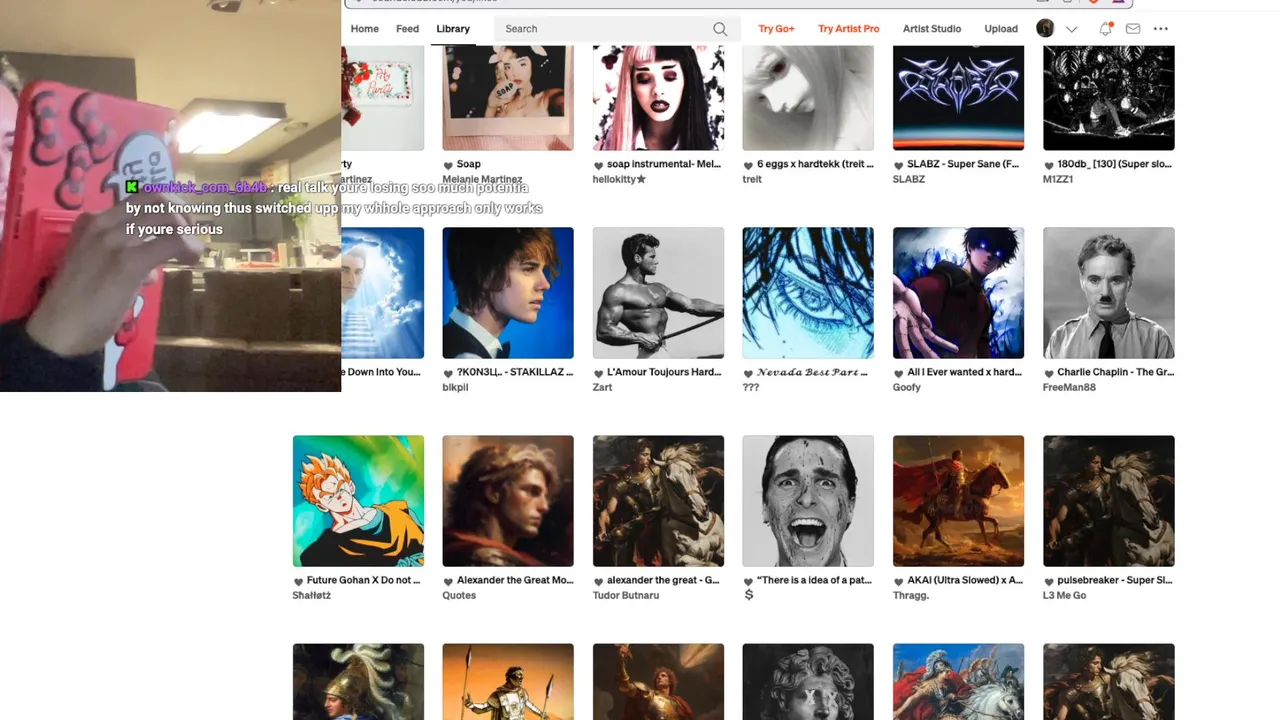Click the user profile avatar

pyautogui.click(x=1045, y=28)
